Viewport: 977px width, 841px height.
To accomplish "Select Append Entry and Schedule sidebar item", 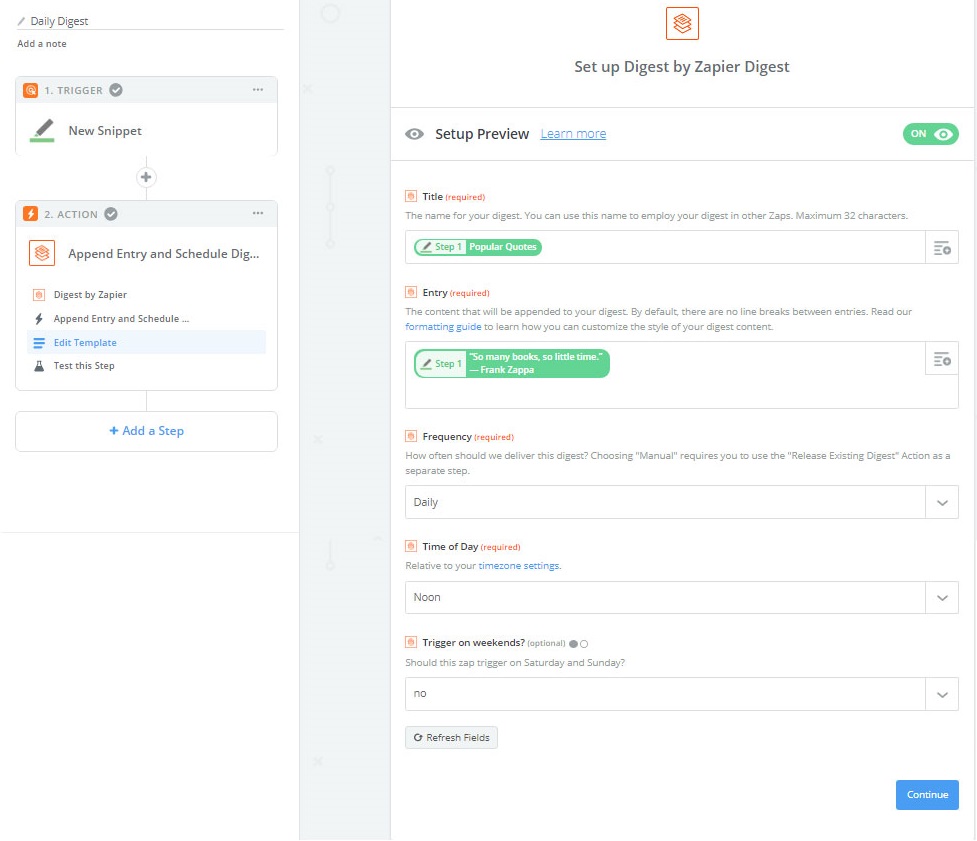I will 146,318.
